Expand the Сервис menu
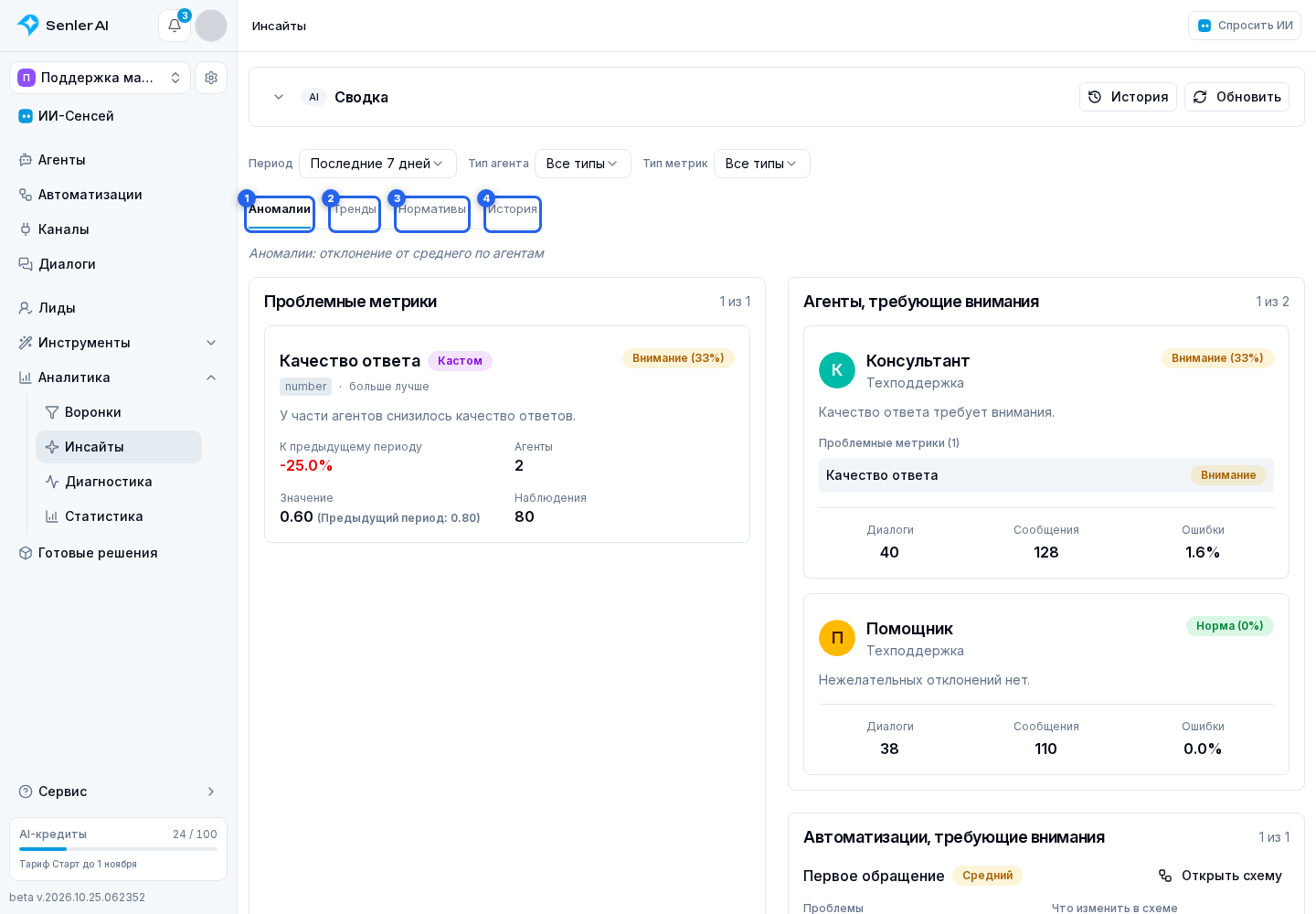 click(x=118, y=792)
